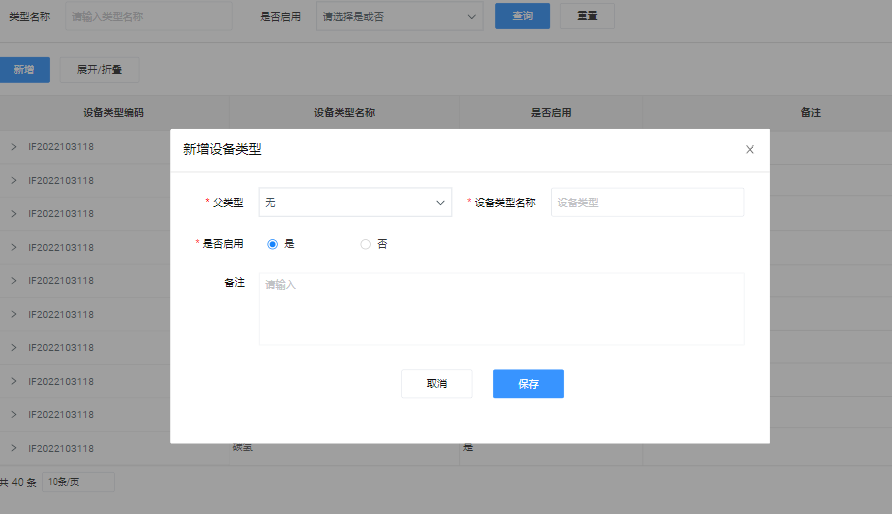Select the 是 radio button for 是否启用
The height and width of the screenshot is (514, 892).
pyautogui.click(x=272, y=244)
